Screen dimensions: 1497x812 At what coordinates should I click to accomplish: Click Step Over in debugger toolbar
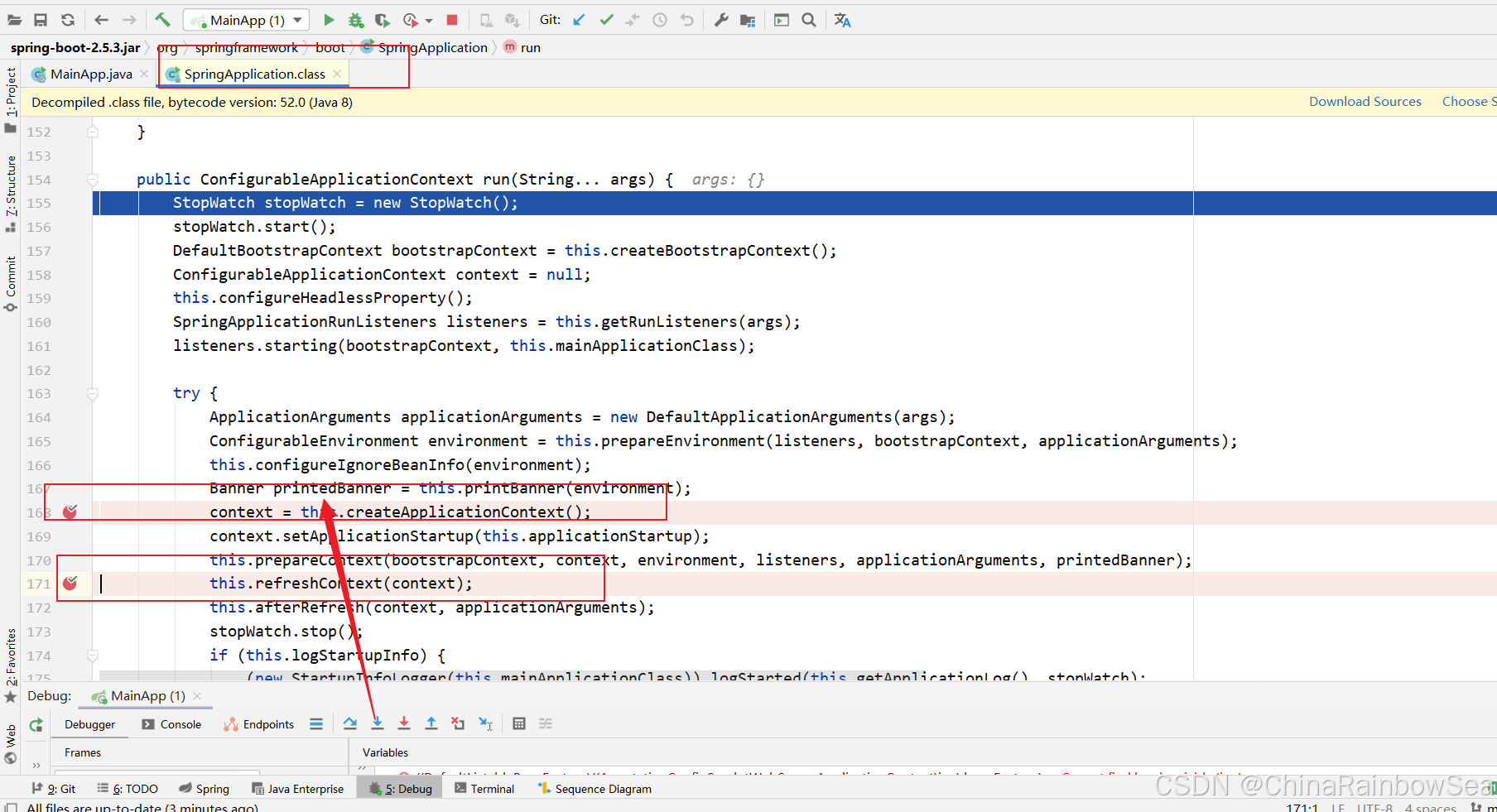pyautogui.click(x=350, y=723)
